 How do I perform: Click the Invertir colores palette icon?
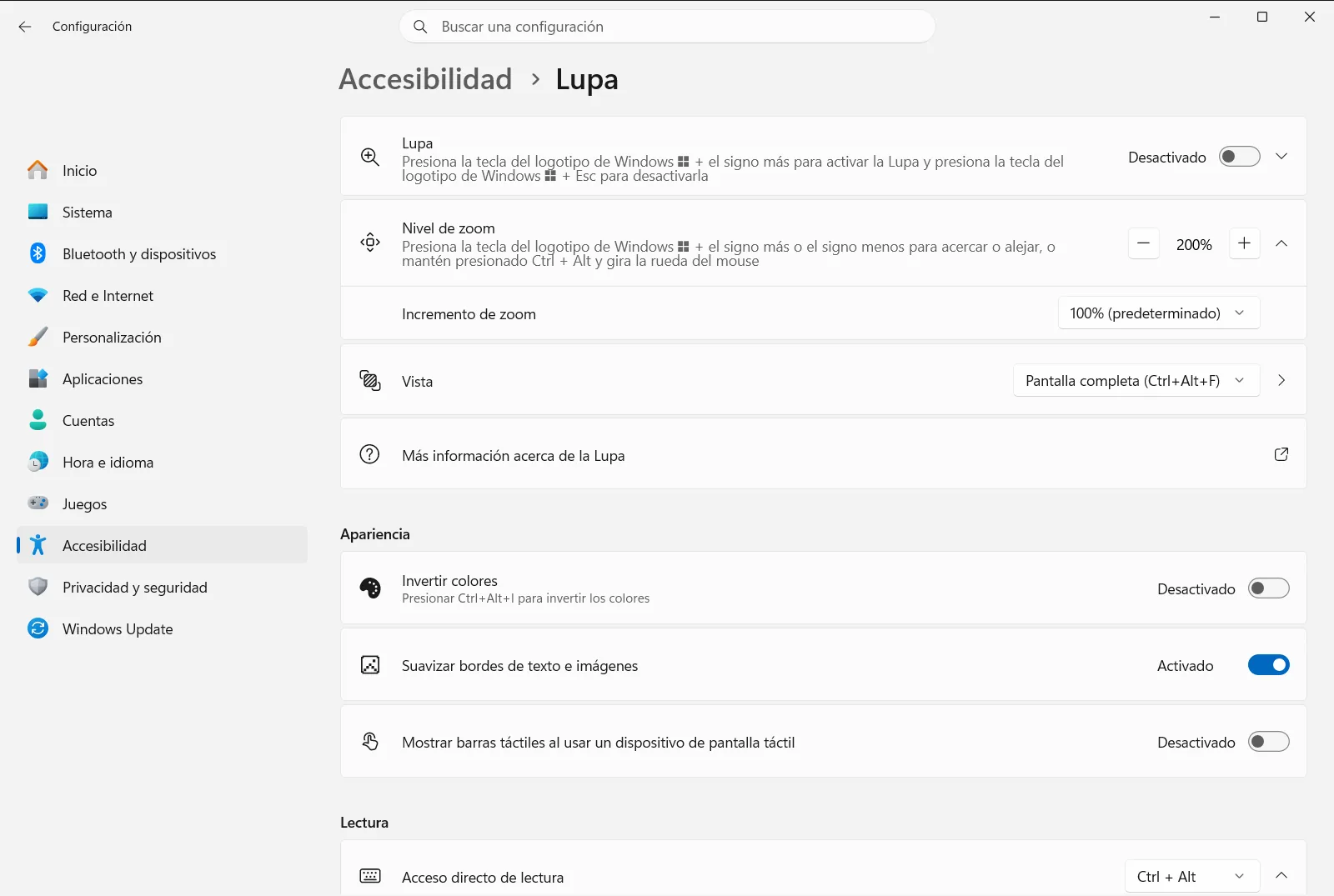tap(370, 588)
